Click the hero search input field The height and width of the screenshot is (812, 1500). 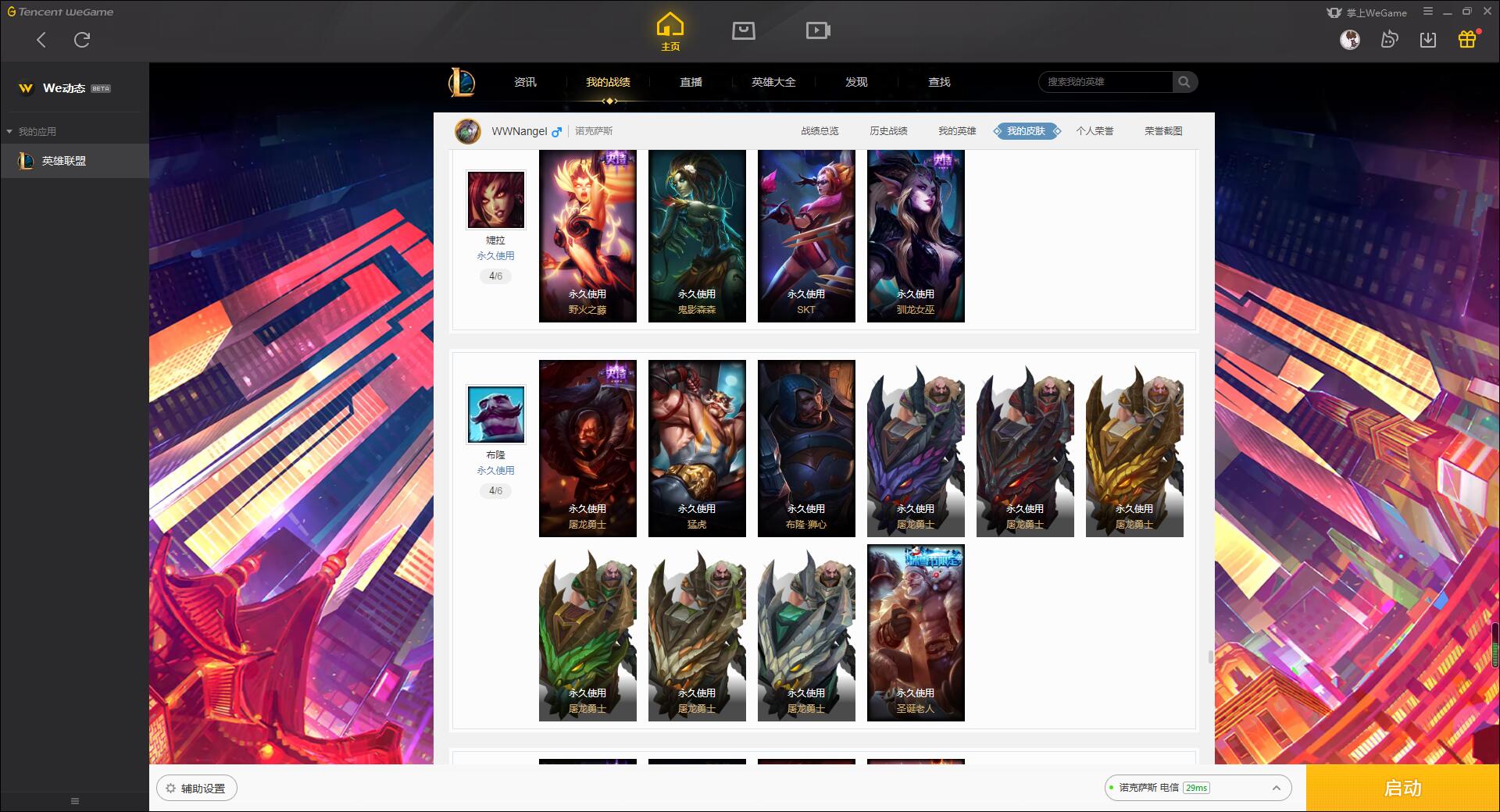coord(1106,82)
